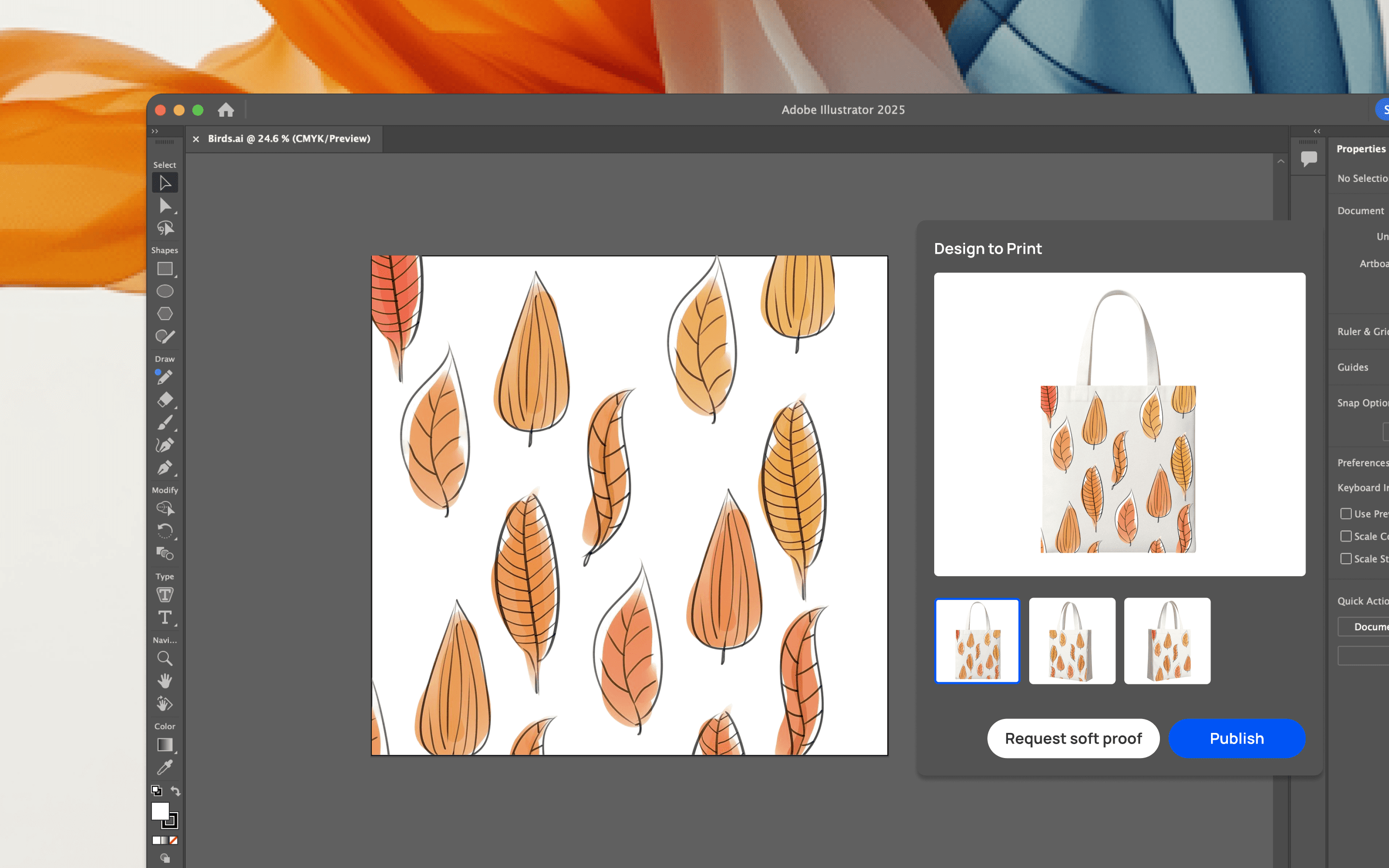This screenshot has width=1389, height=868.
Task: Expand the toolbar with double-arrow chevron
Action: pyautogui.click(x=154, y=132)
